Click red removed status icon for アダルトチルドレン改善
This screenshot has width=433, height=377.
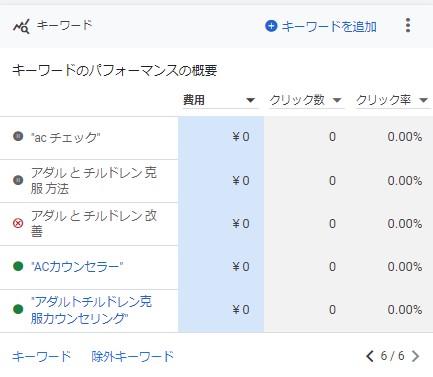18,223
